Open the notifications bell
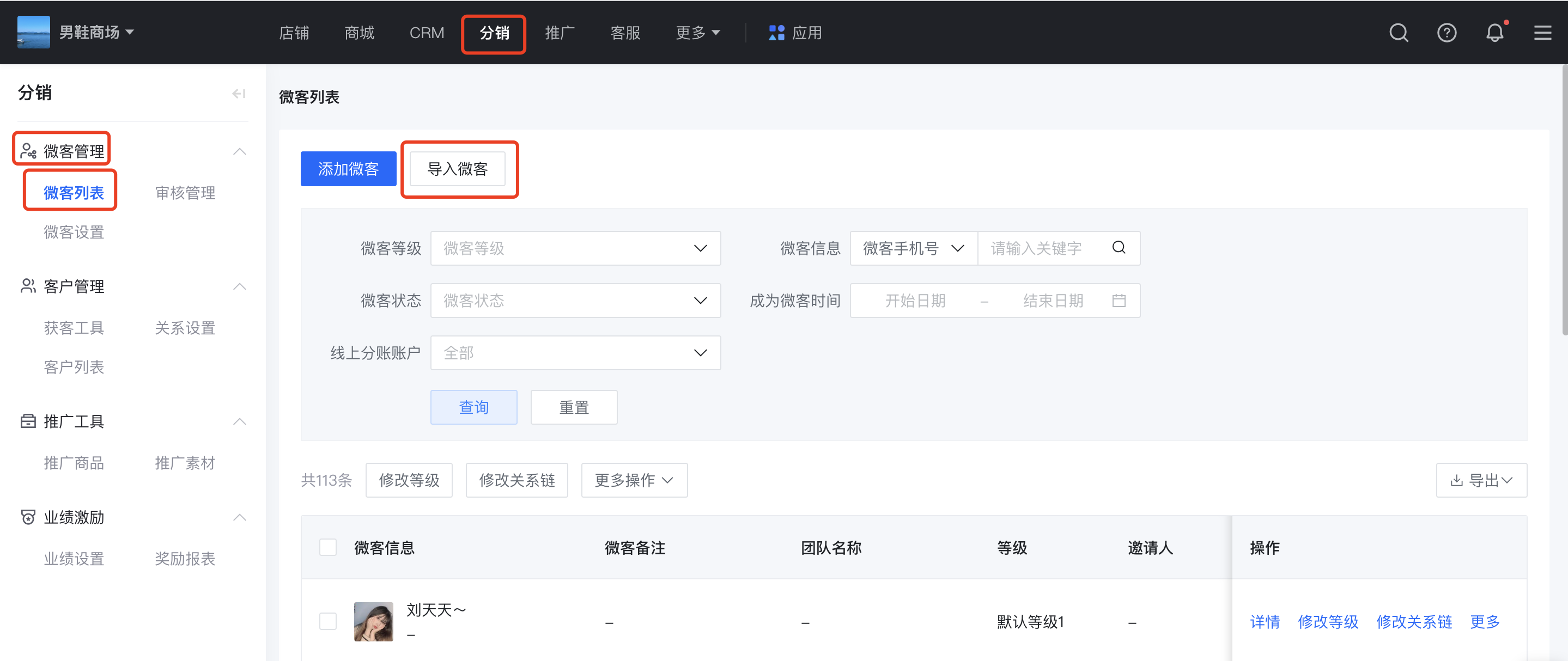Image resolution: width=1568 pixels, height=661 pixels. [1494, 33]
